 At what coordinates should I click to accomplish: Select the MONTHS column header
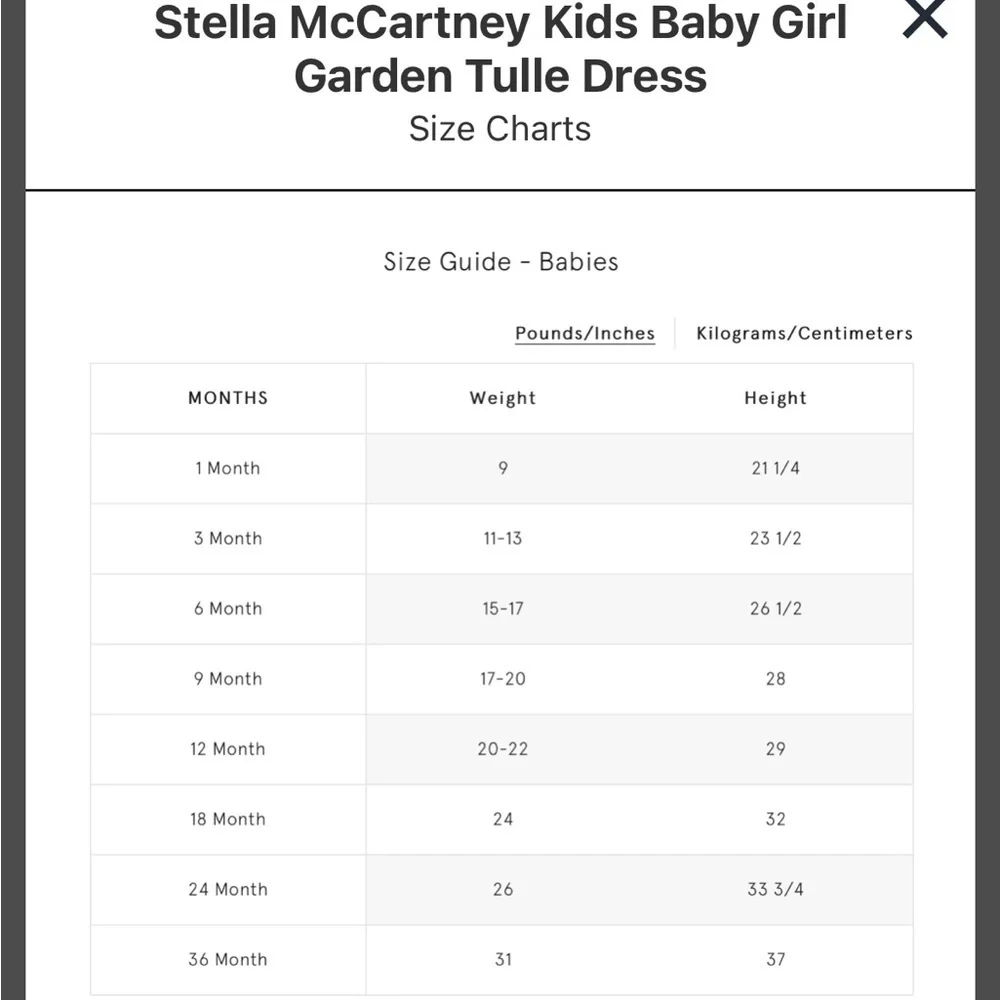[x=227, y=398]
